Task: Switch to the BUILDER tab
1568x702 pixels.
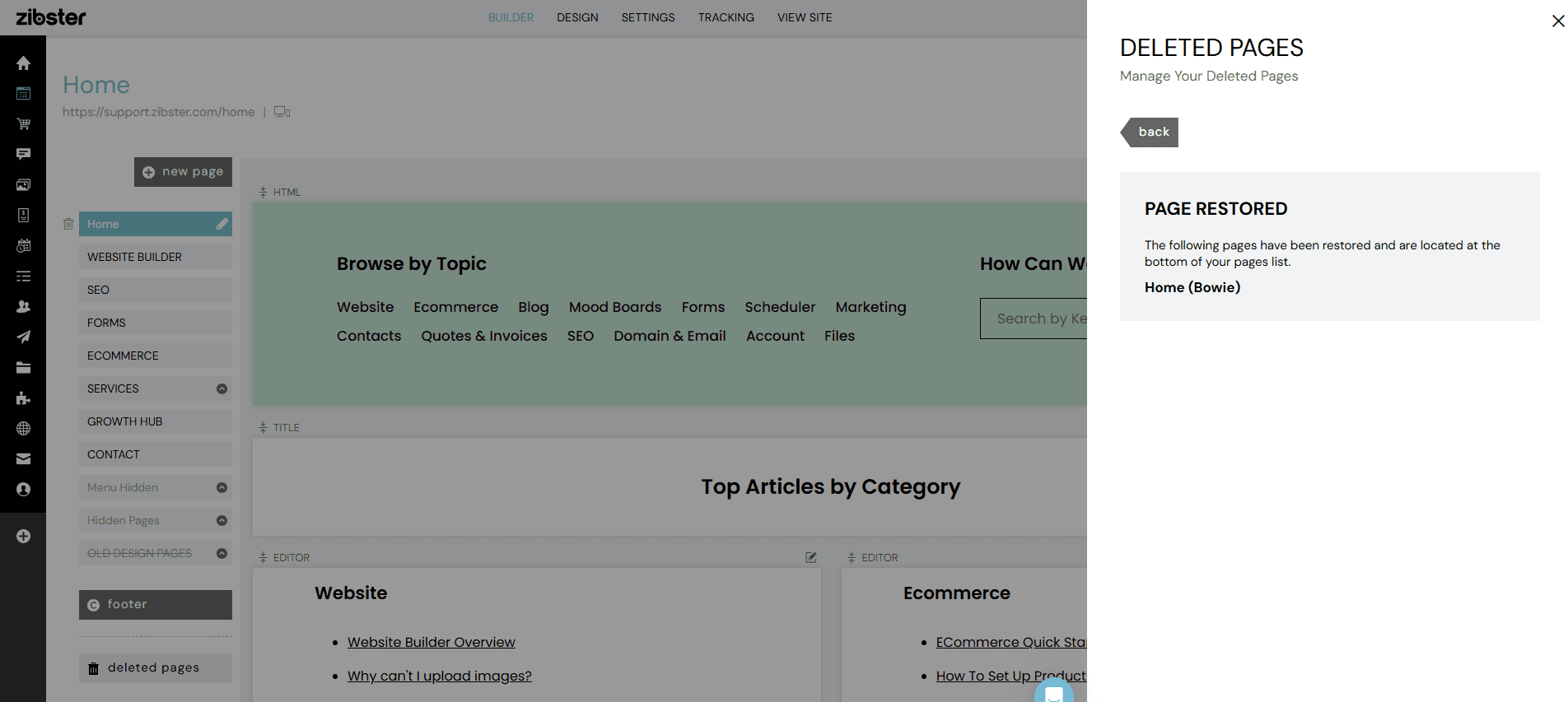Action: [511, 17]
